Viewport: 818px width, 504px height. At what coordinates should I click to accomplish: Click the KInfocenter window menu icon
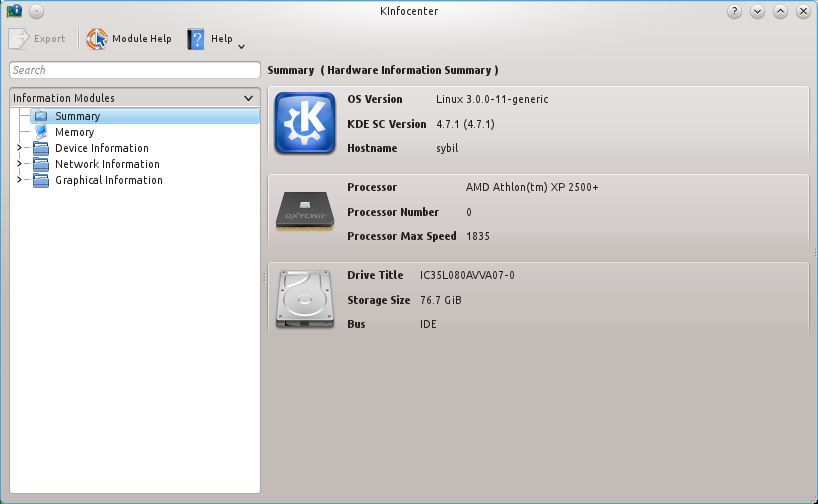pos(14,11)
